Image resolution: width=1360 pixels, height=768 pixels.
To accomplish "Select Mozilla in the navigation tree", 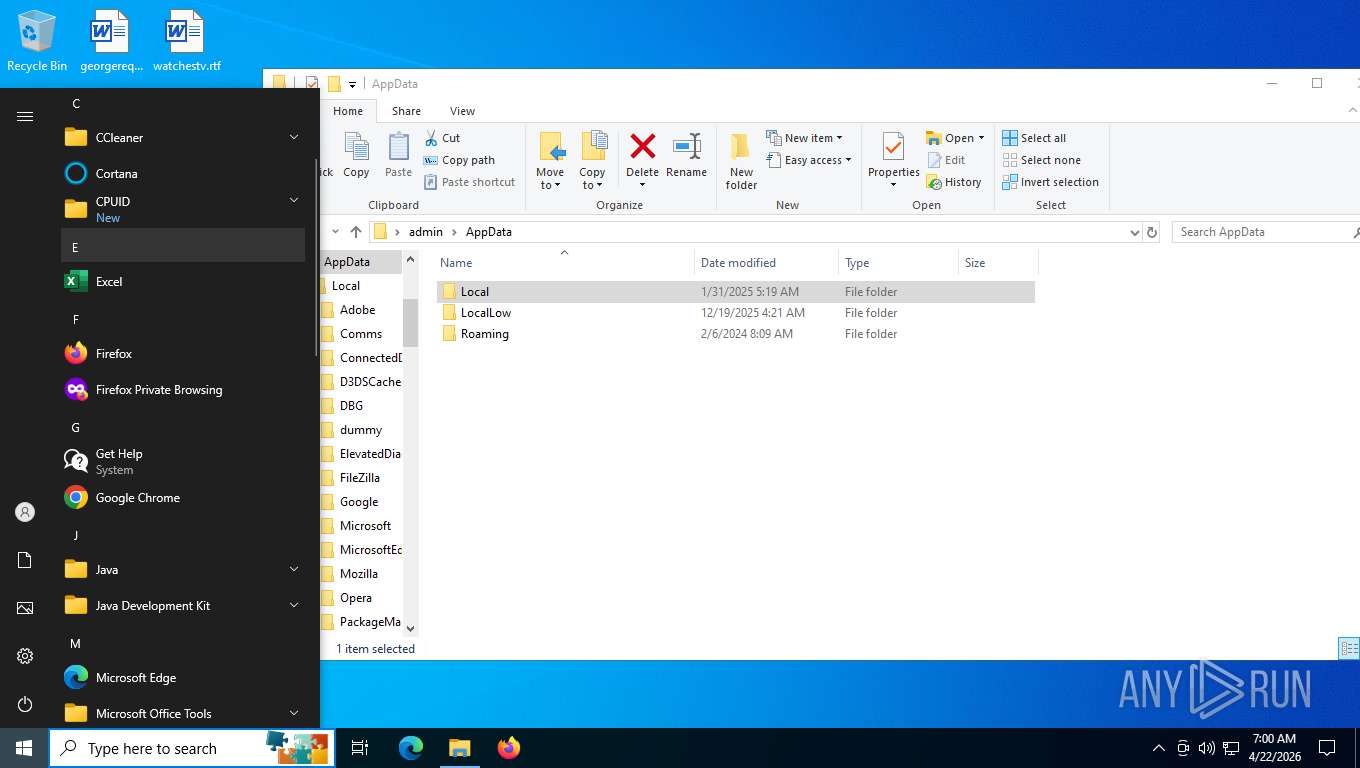I will tap(358, 574).
